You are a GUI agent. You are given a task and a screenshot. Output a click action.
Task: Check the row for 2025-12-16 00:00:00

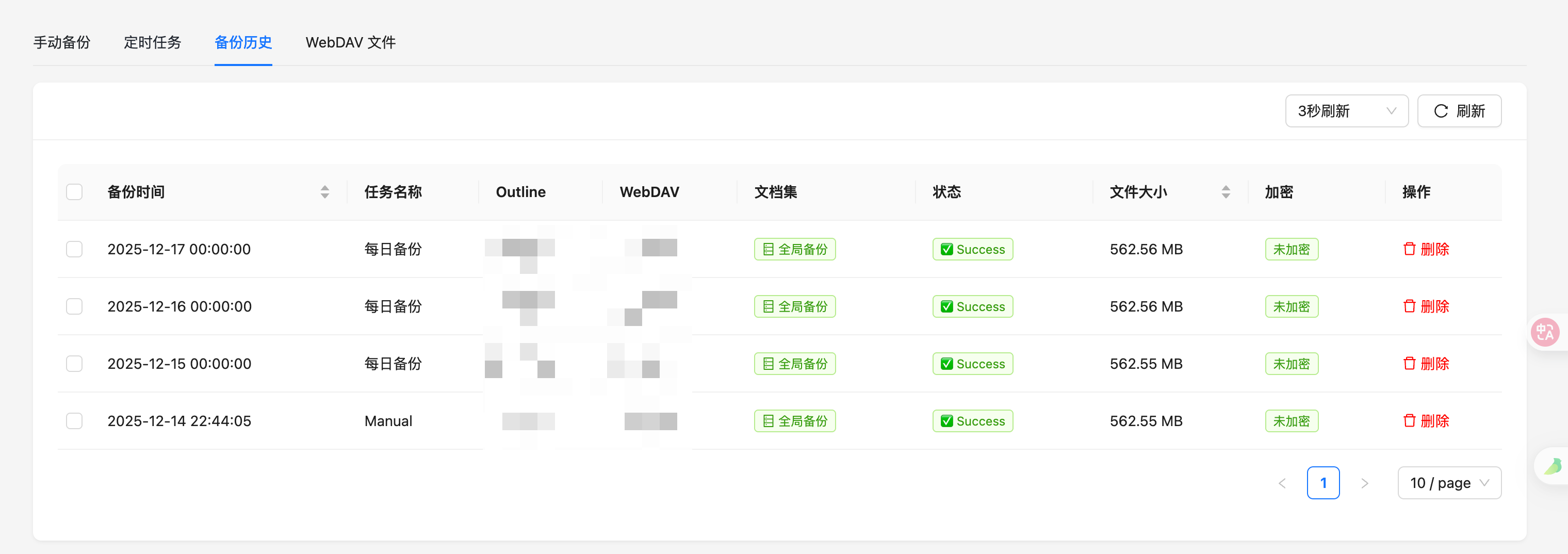[74, 306]
